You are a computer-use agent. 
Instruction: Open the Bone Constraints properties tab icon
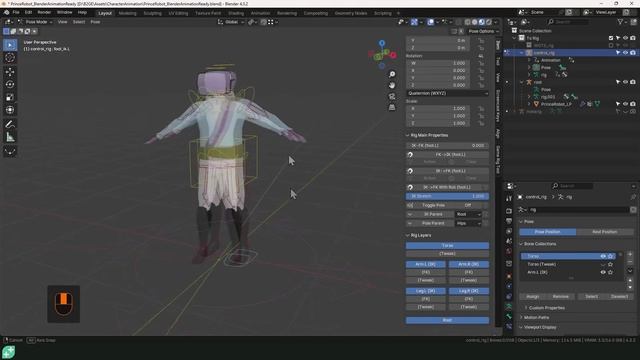pyautogui.click(x=509, y=326)
